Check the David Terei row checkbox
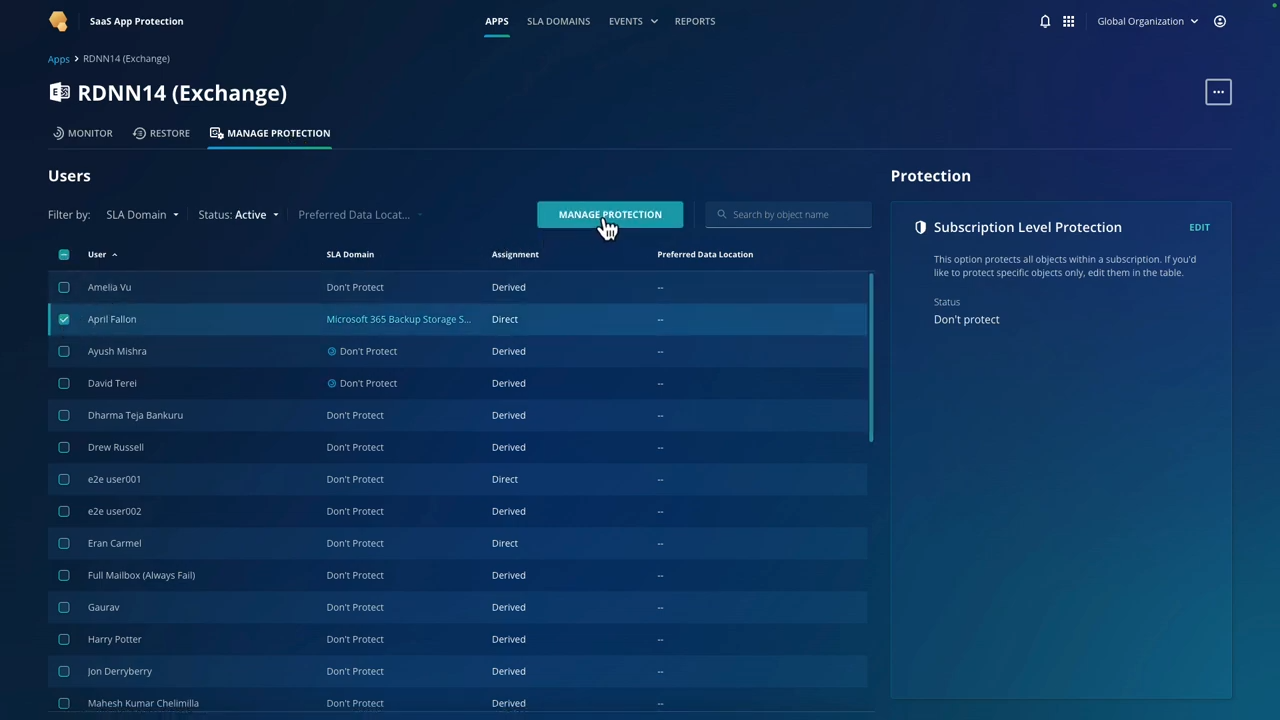Viewport: 1280px width, 720px height. point(64,383)
